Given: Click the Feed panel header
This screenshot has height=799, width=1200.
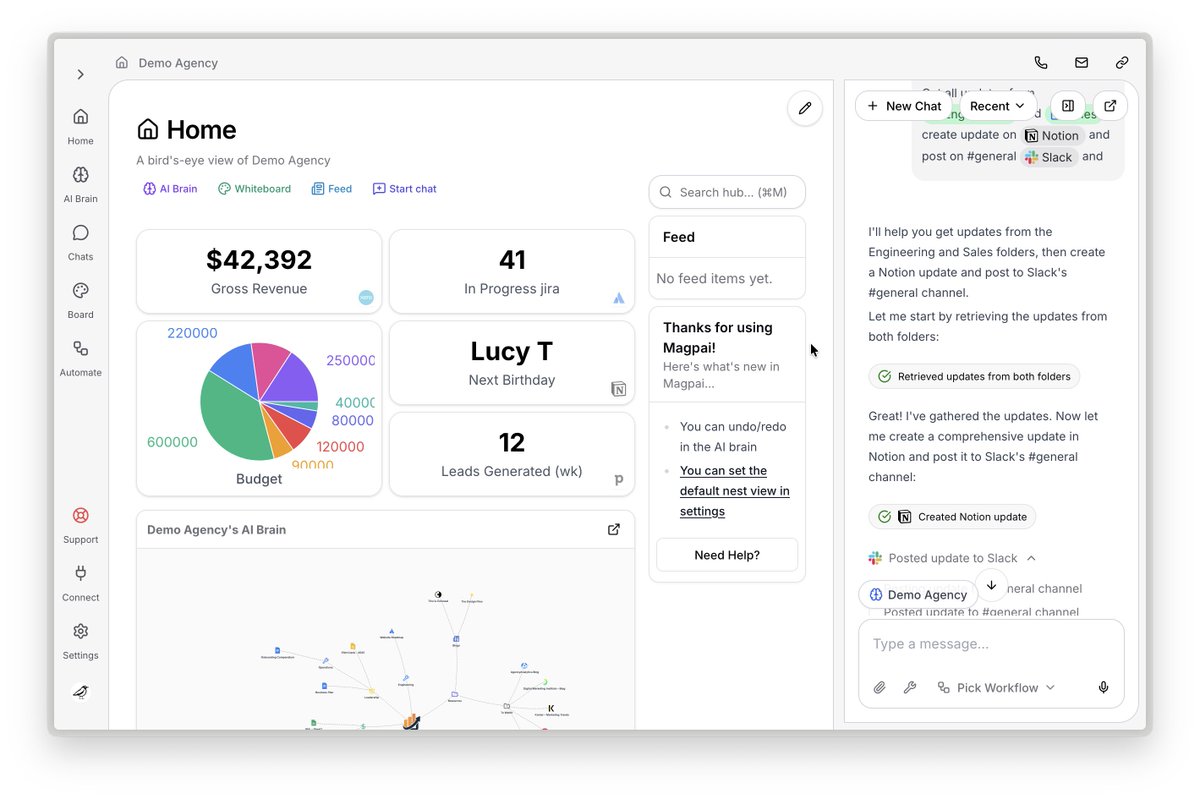Looking at the screenshot, I should coord(727,237).
